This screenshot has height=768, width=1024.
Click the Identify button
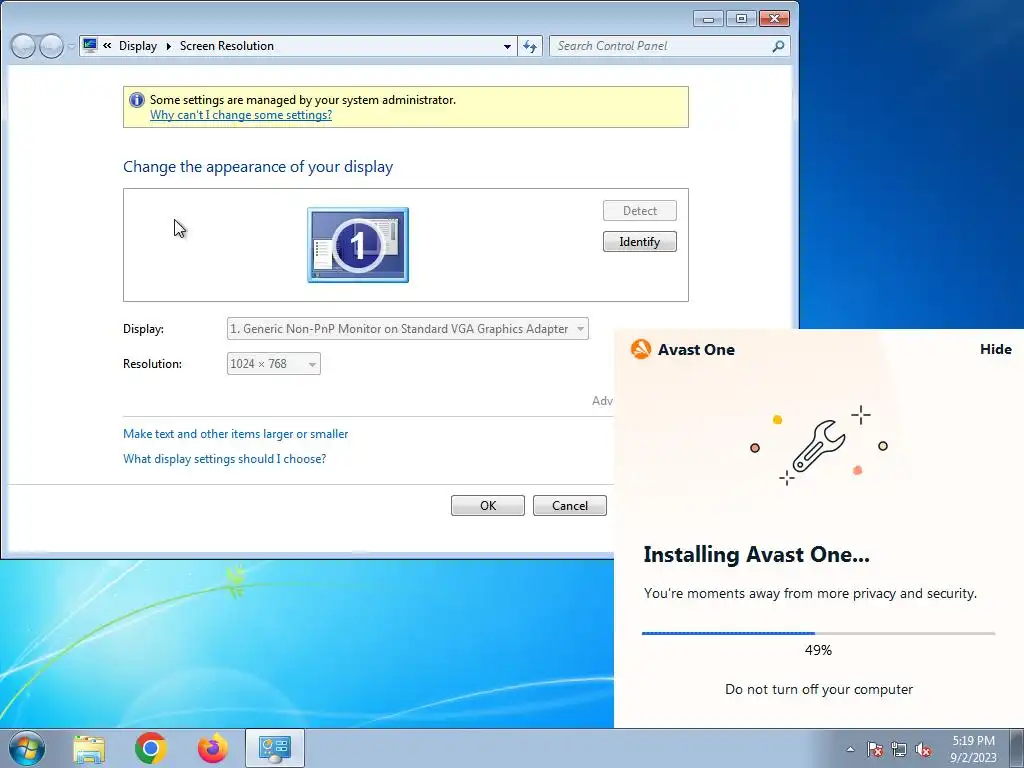point(639,242)
